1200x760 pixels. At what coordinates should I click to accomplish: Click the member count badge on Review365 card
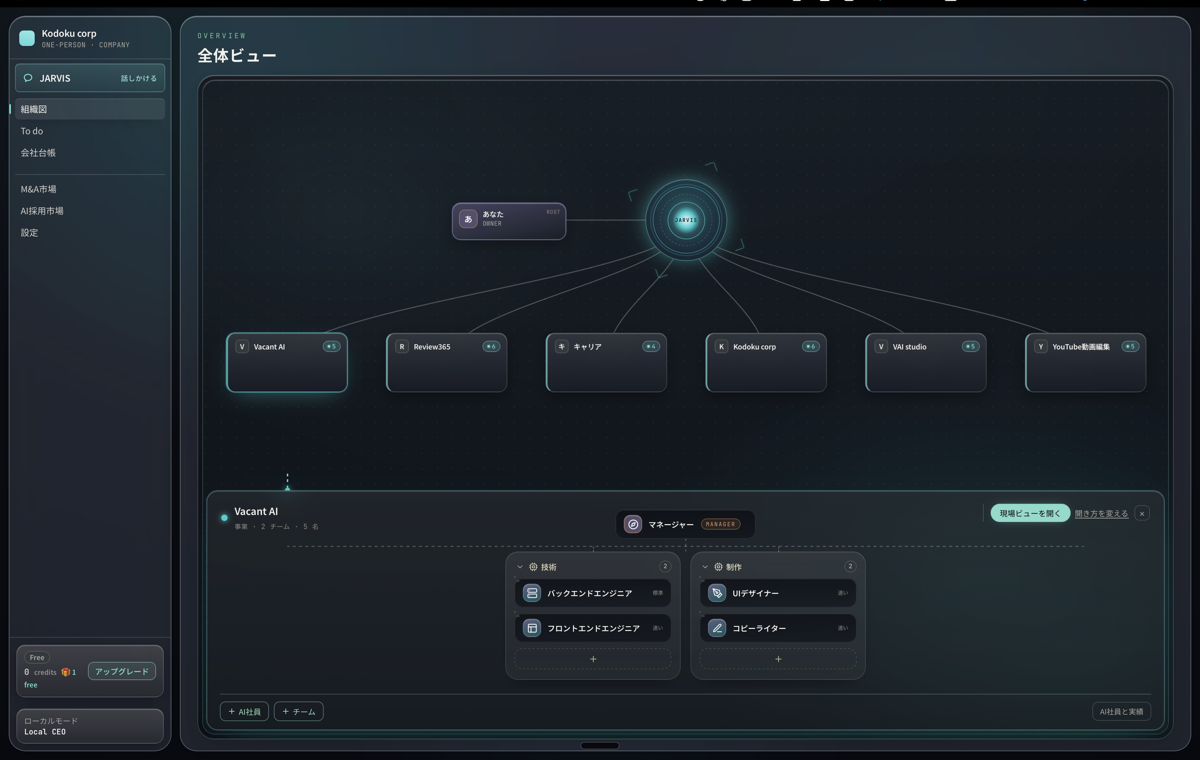pos(491,347)
